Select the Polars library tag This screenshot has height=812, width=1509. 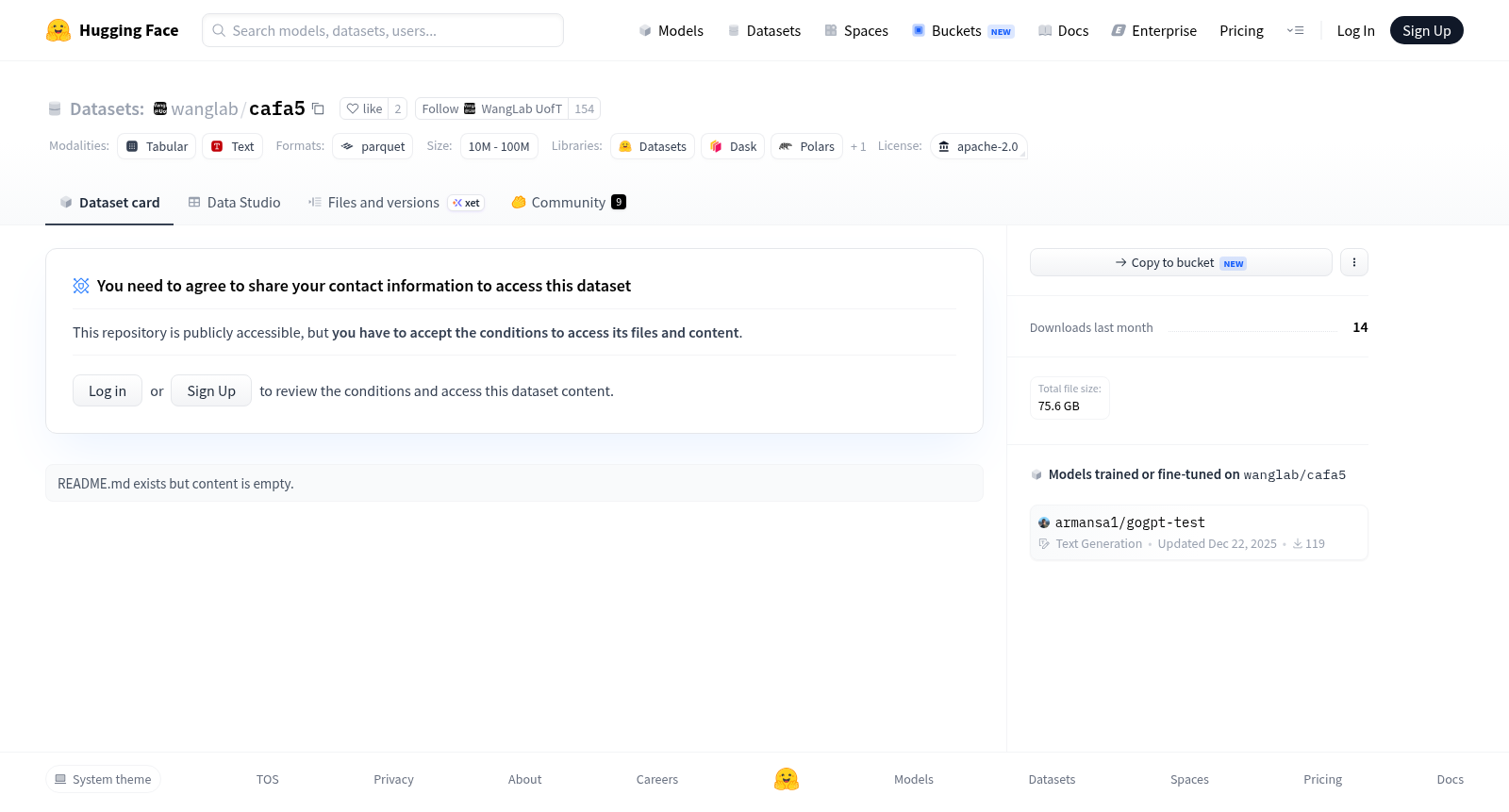pyautogui.click(x=806, y=146)
